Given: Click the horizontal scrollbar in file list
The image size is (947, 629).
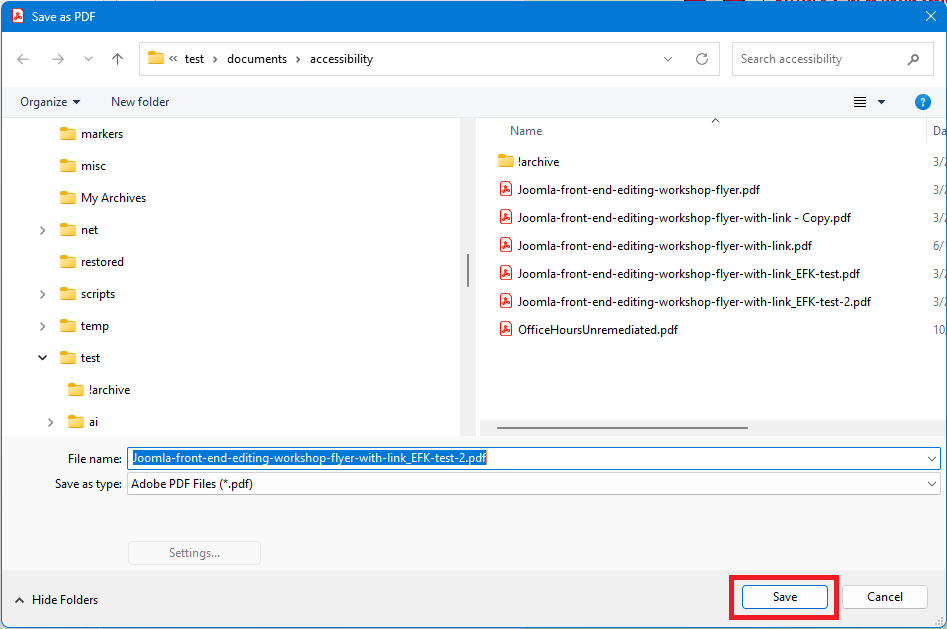Looking at the screenshot, I should pos(622,428).
